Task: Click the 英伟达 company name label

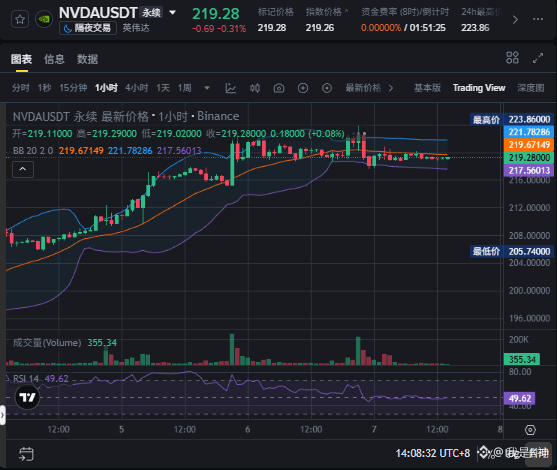Action: 136,28
